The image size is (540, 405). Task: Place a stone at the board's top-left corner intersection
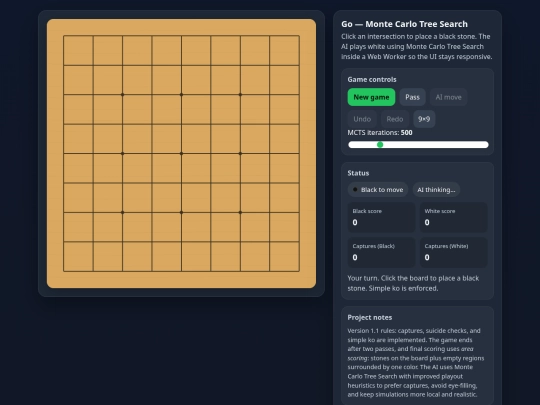(x=64, y=35)
